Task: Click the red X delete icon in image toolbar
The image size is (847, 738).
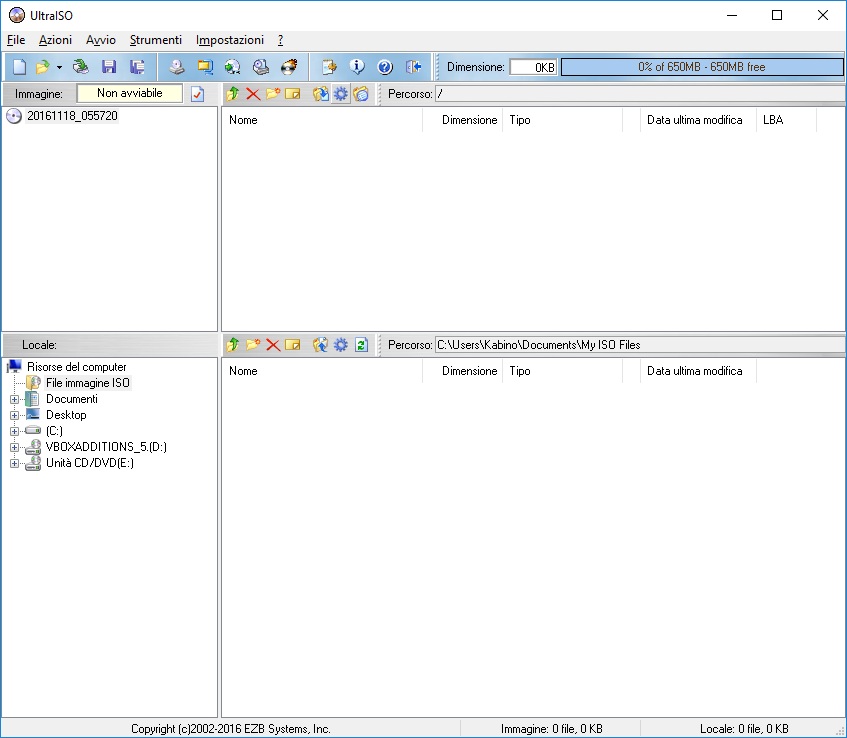Action: [253, 94]
